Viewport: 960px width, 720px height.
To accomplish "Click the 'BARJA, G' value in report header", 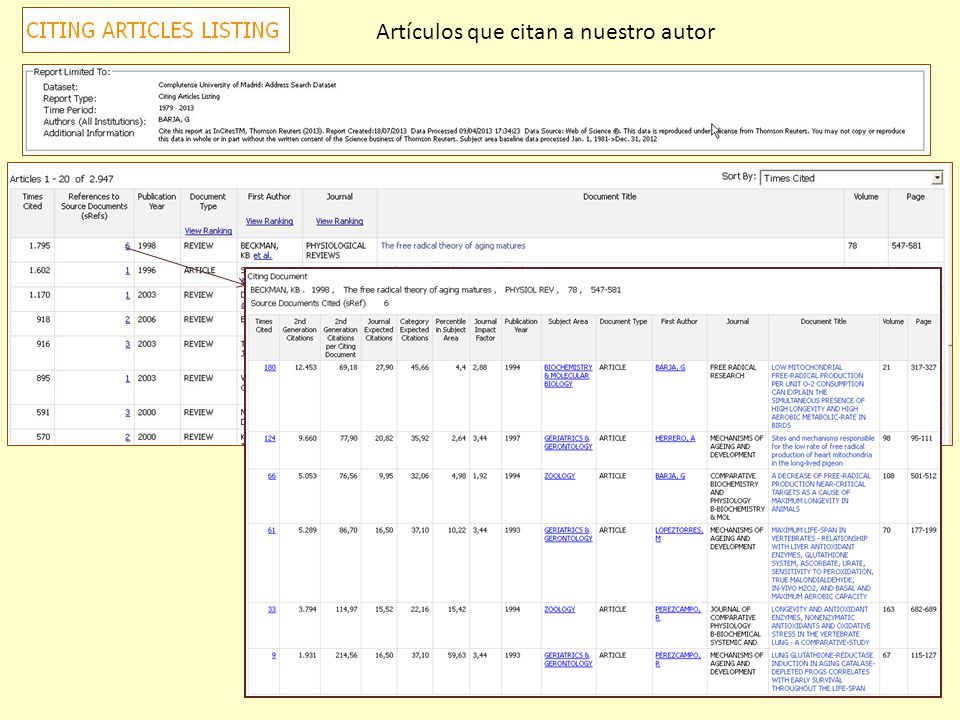I will tap(174, 119).
